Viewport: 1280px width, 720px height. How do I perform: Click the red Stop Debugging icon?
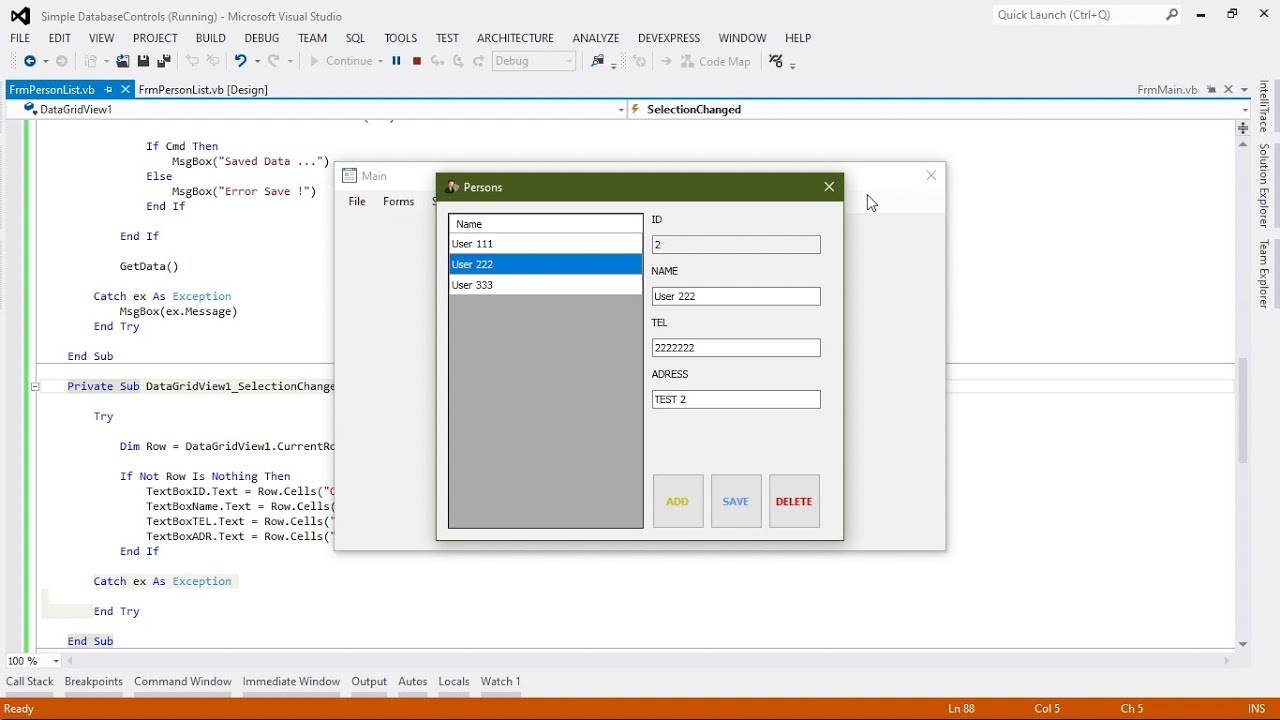tap(417, 61)
